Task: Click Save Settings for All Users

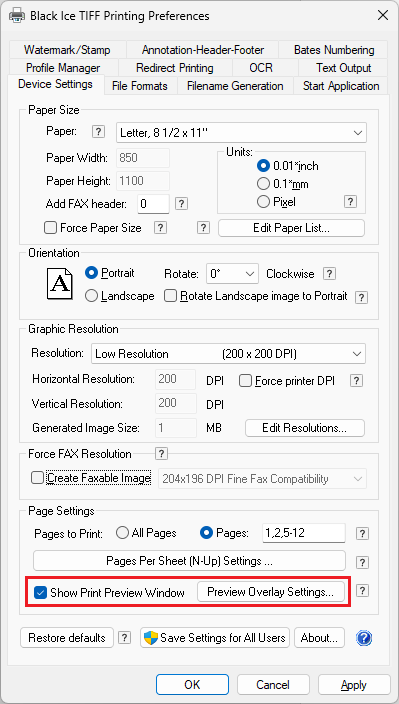Action: tap(215, 638)
